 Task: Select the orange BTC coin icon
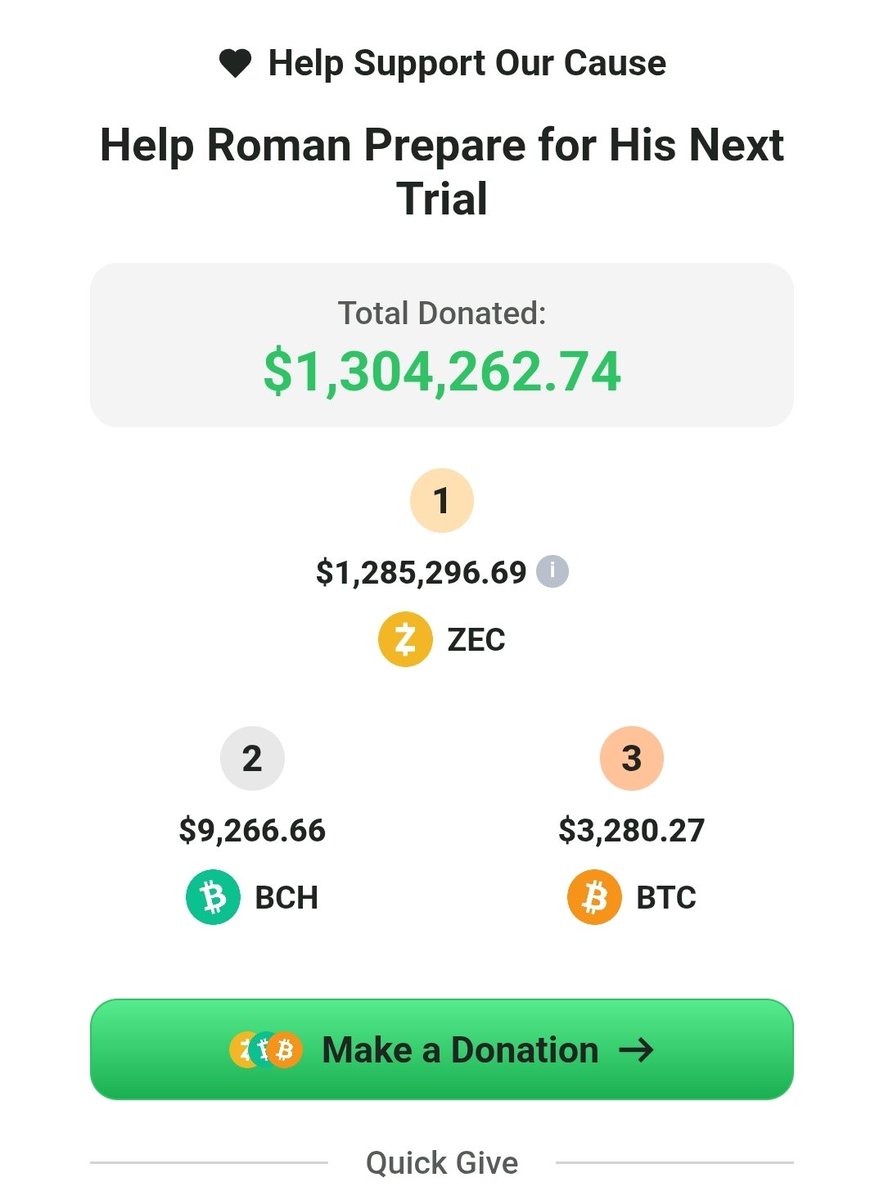coord(594,897)
